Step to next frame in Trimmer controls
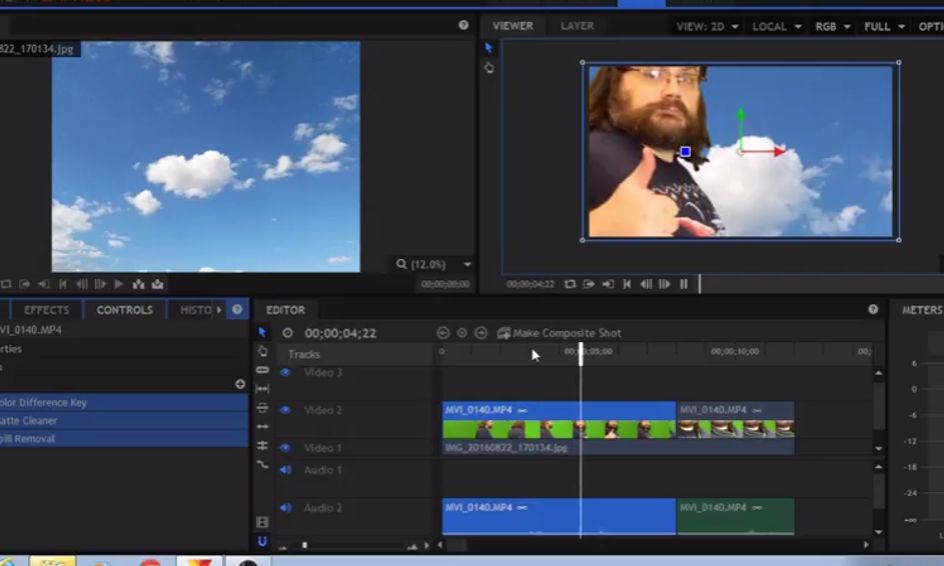944x566 pixels. pyautogui.click(x=101, y=284)
